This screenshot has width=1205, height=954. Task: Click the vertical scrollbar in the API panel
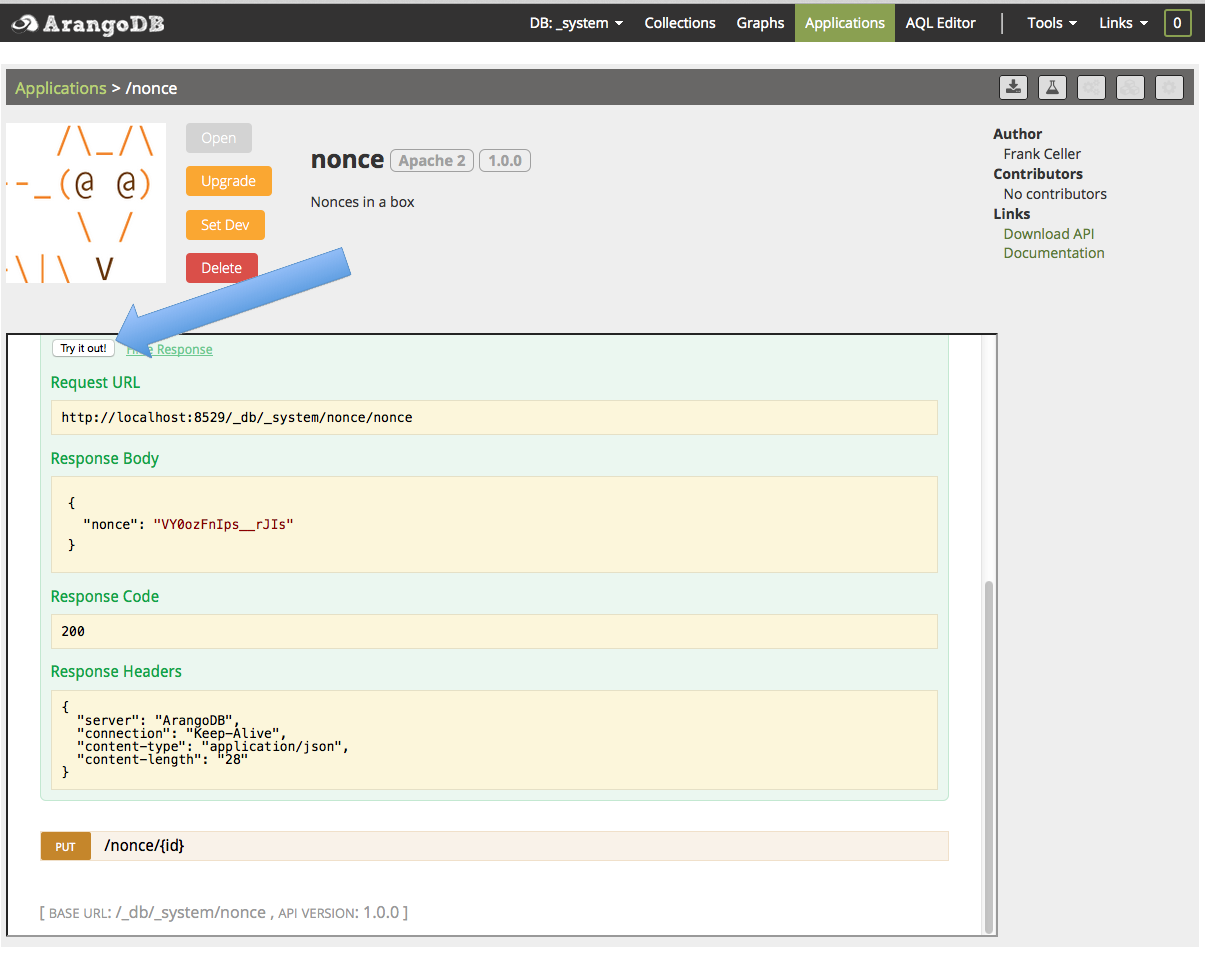pos(989,750)
